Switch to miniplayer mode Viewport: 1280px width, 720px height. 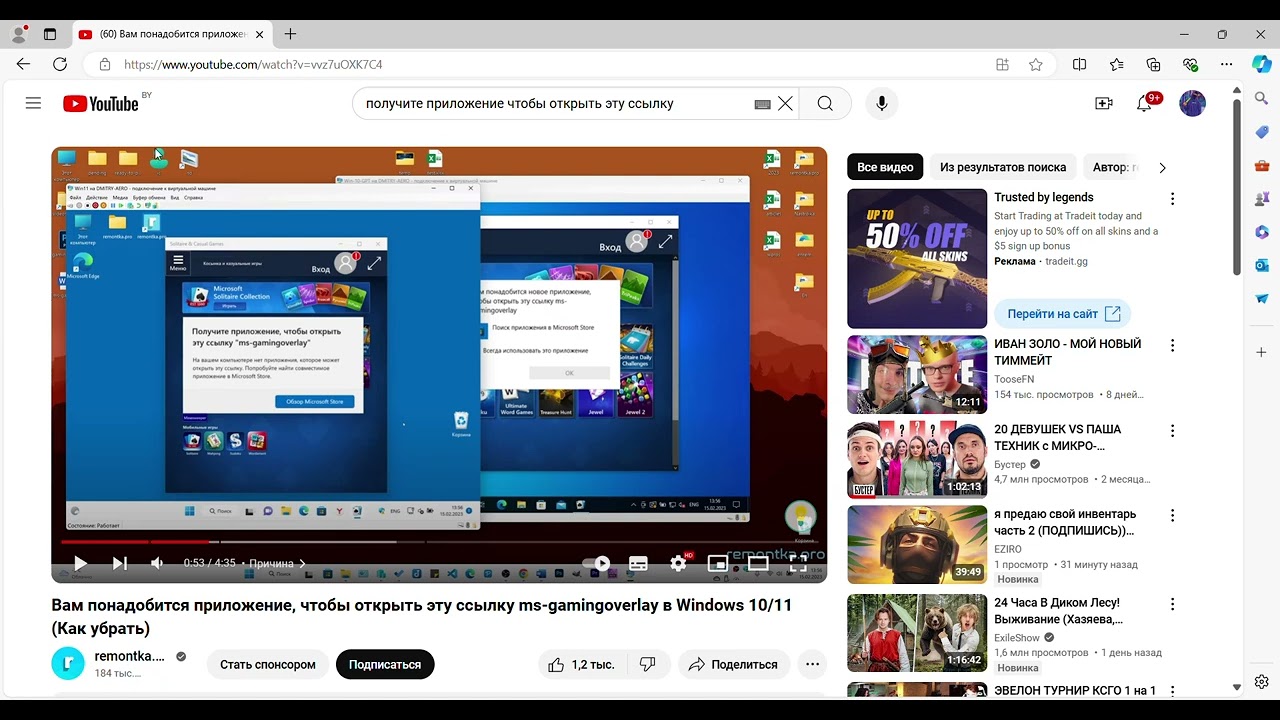click(x=717, y=563)
